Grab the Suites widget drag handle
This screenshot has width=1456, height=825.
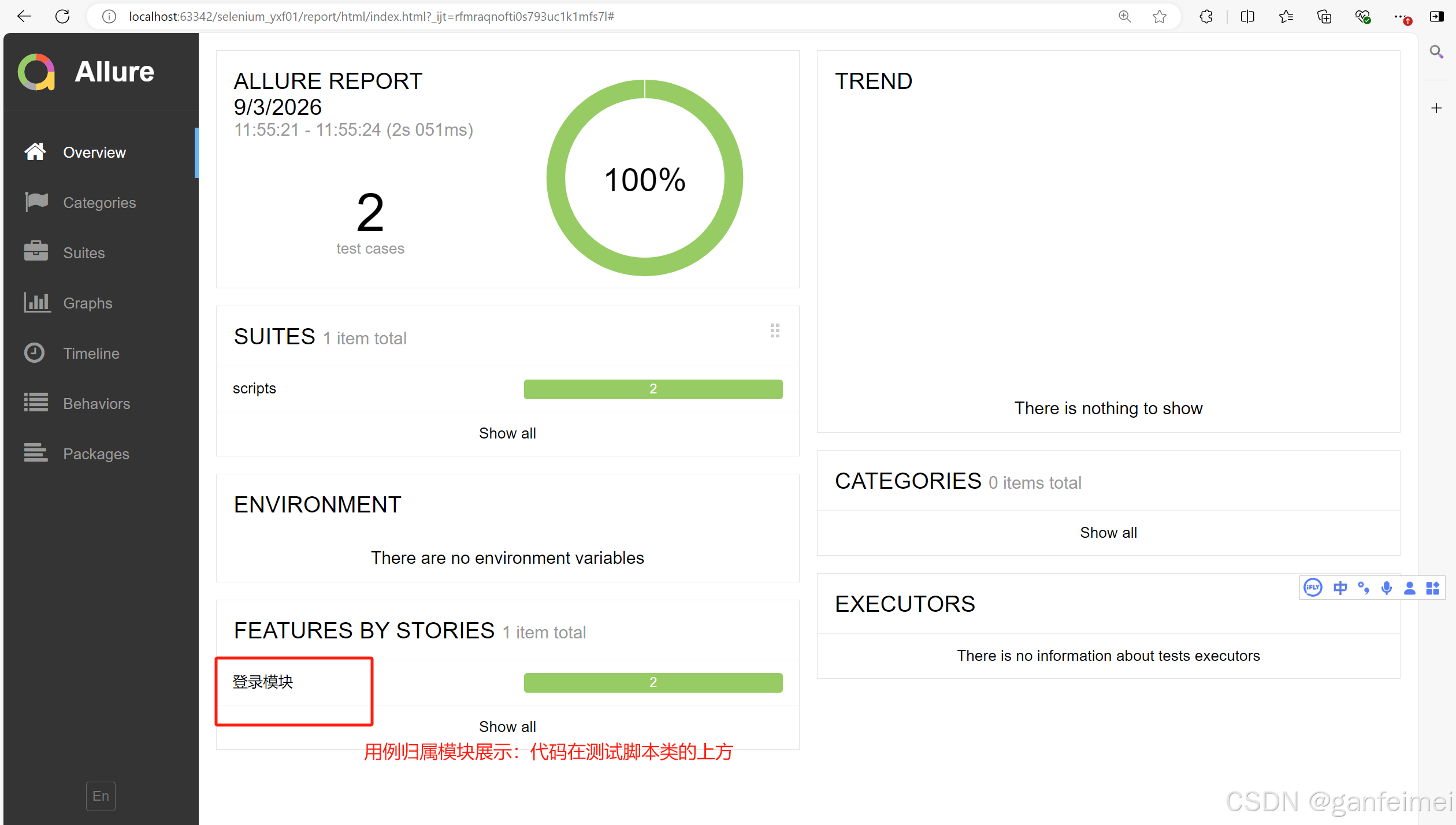[775, 330]
